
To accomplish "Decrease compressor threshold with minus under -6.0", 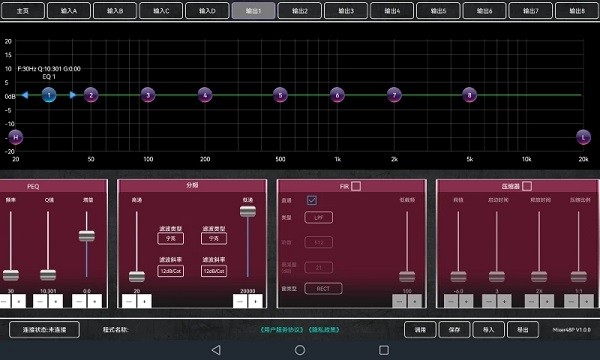I will tap(451, 301).
